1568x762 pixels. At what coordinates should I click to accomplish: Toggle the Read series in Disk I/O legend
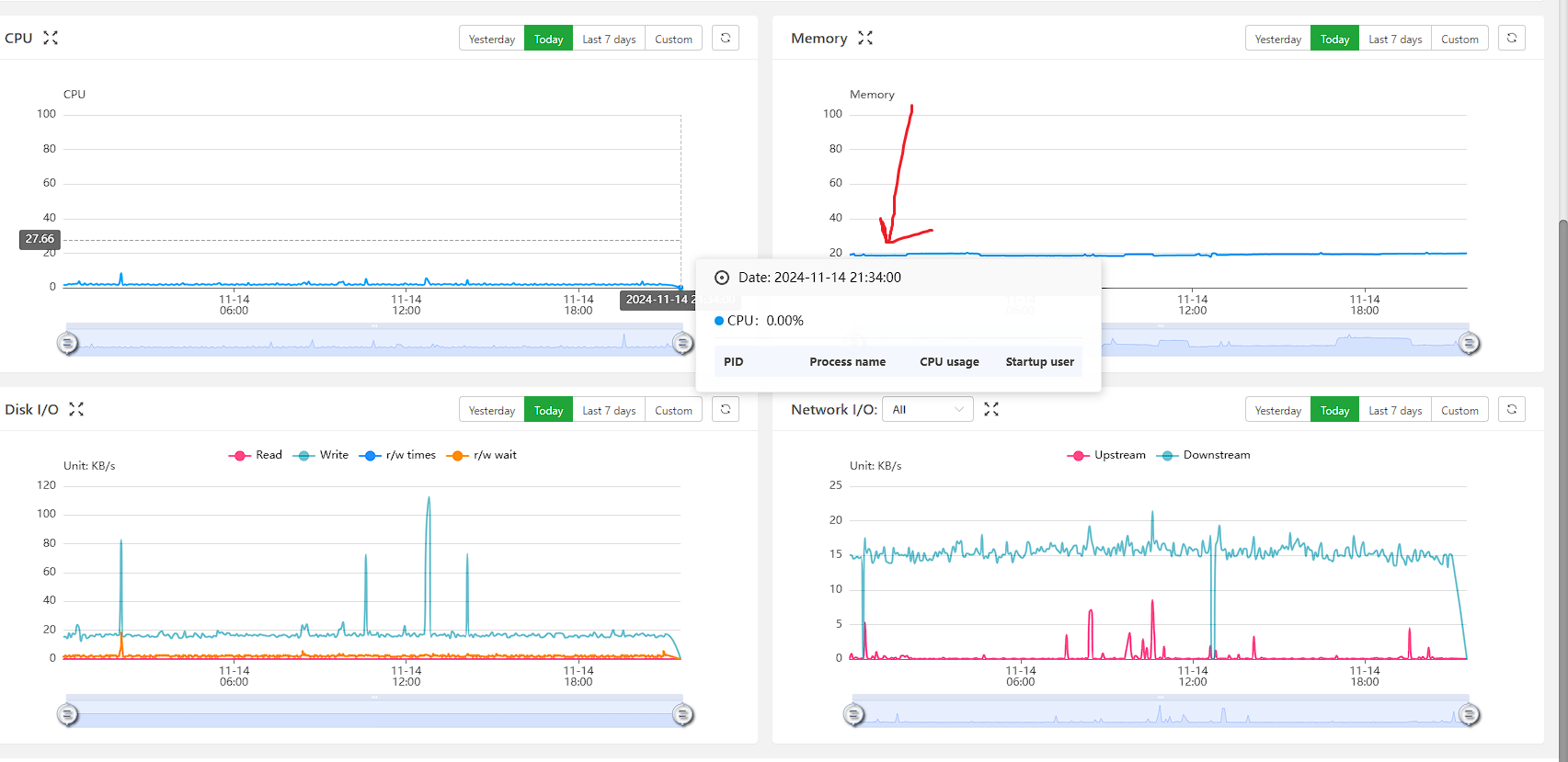[x=256, y=455]
